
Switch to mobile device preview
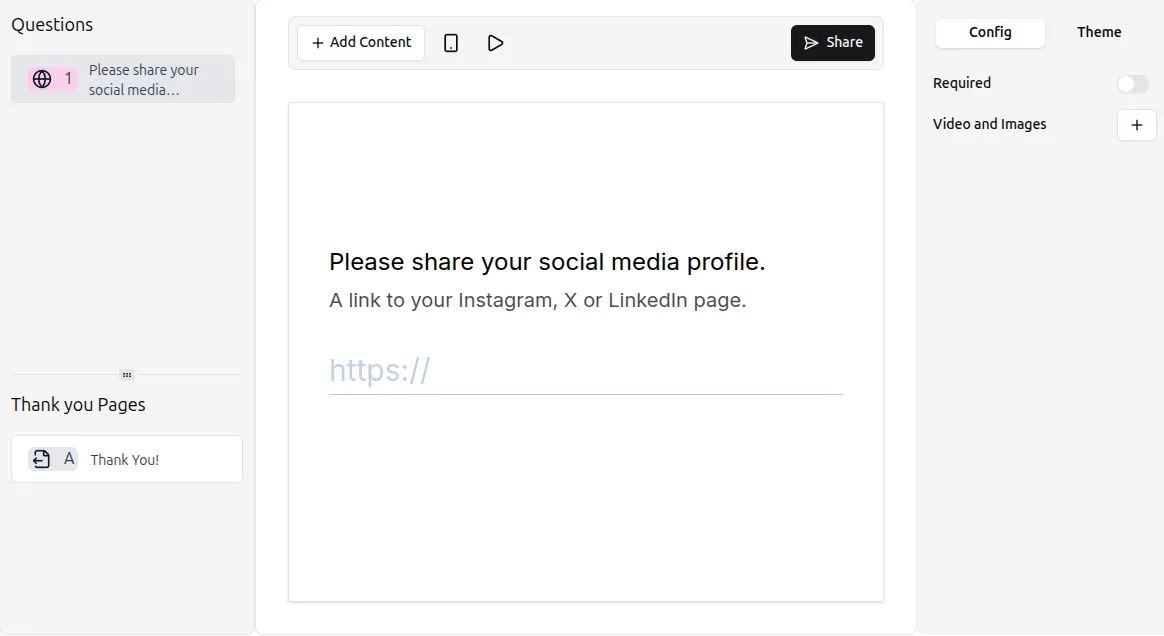point(451,43)
